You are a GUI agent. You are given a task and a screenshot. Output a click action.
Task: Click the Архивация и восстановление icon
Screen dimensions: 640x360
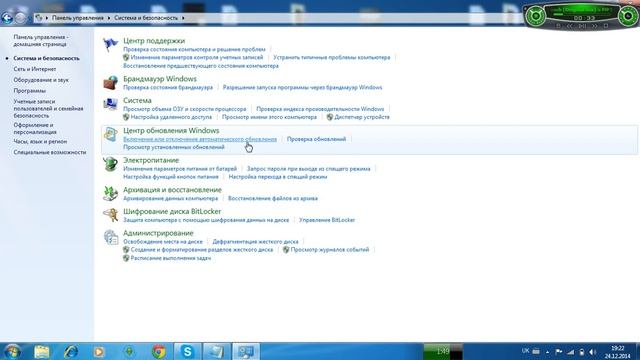point(110,193)
